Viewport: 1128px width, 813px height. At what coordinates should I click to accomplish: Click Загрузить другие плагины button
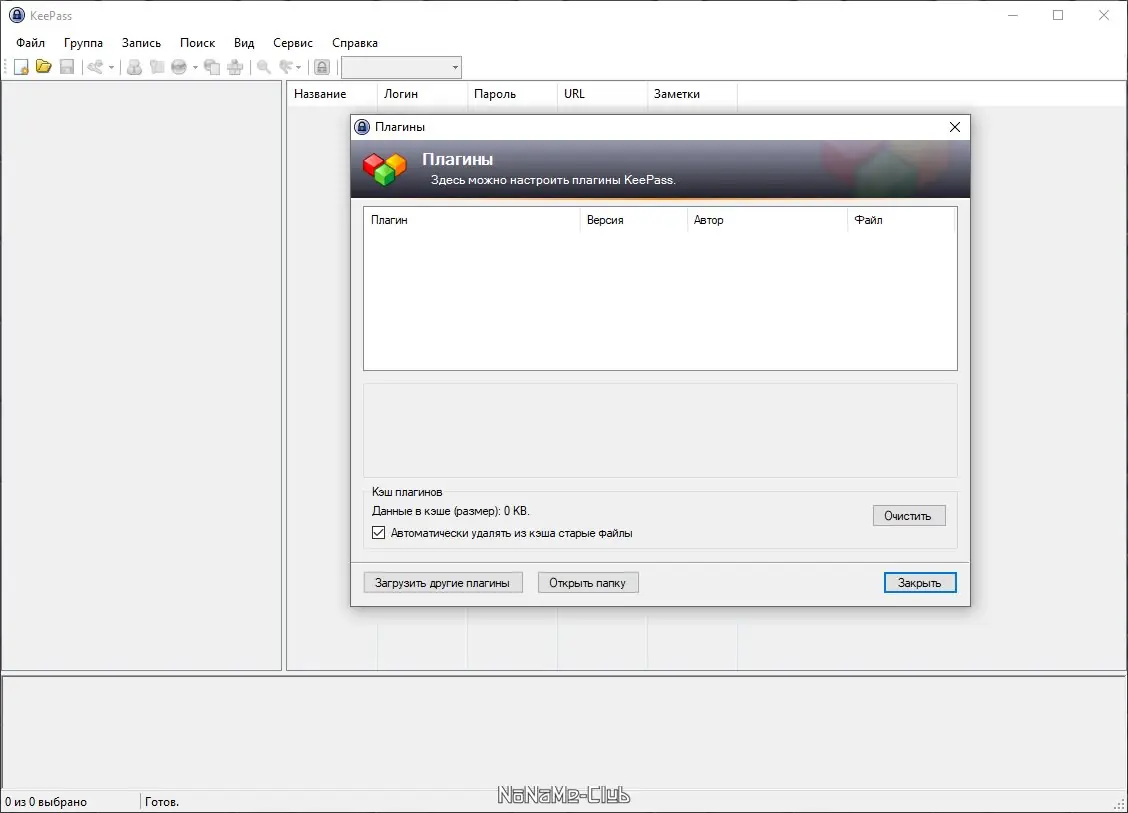point(443,583)
